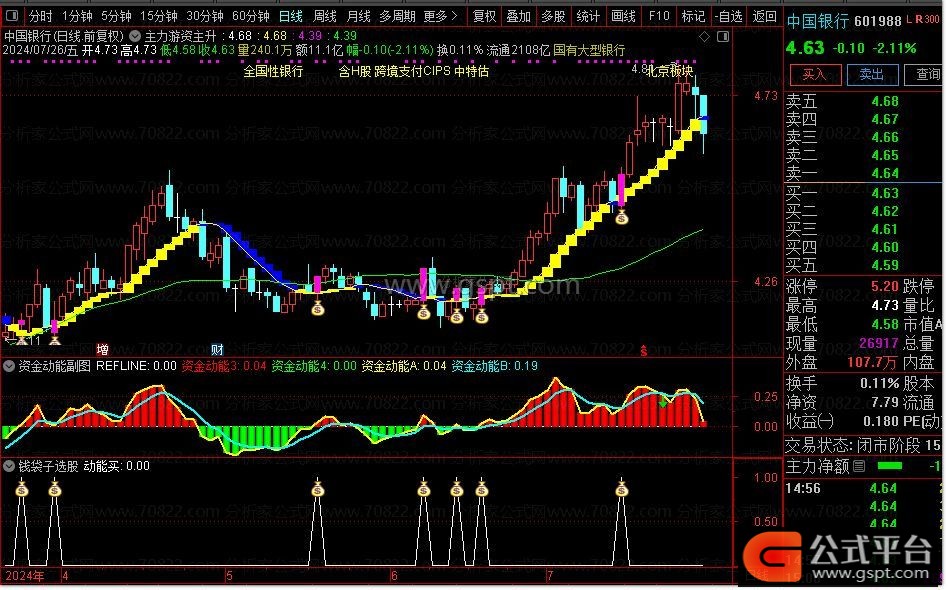The height and width of the screenshot is (590, 948).
Task: Click the money bag signal under mid-May candles
Action: click(x=318, y=308)
